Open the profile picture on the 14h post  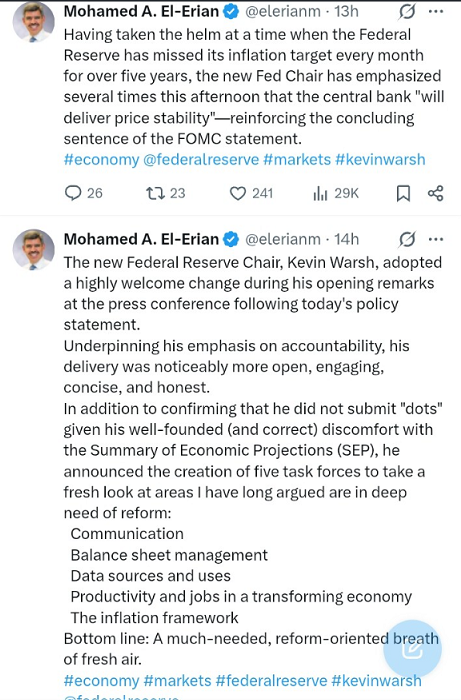click(33, 250)
